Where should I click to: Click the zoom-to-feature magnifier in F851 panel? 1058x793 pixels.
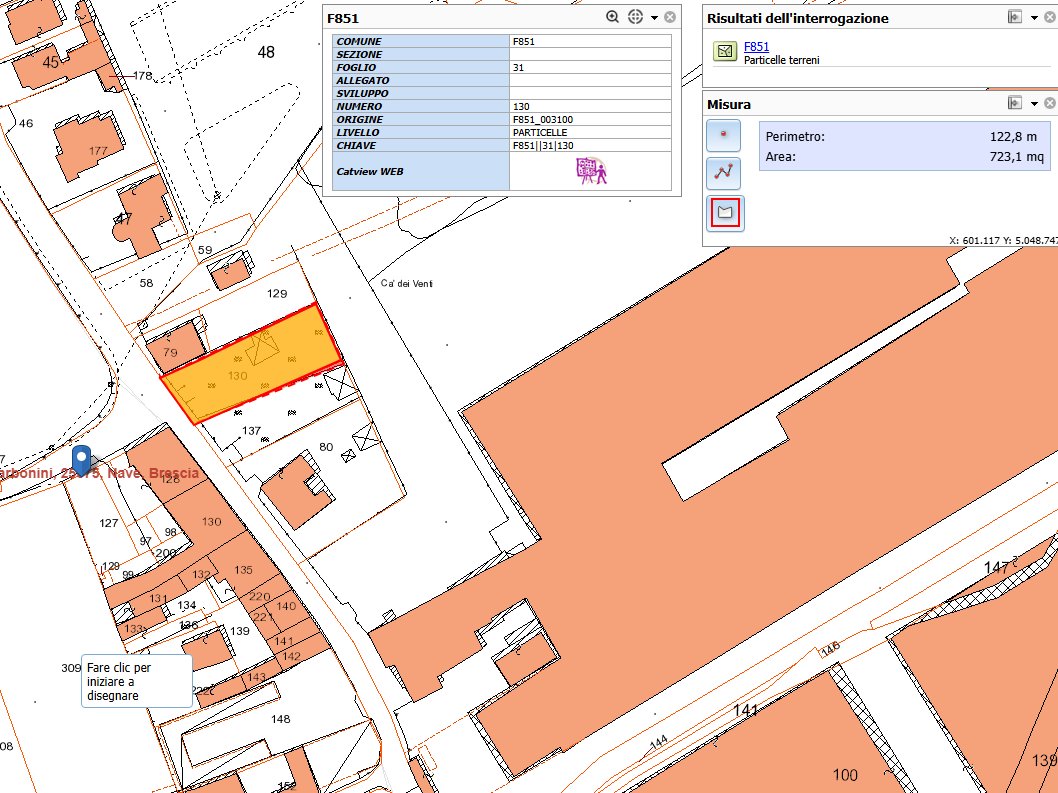click(613, 17)
